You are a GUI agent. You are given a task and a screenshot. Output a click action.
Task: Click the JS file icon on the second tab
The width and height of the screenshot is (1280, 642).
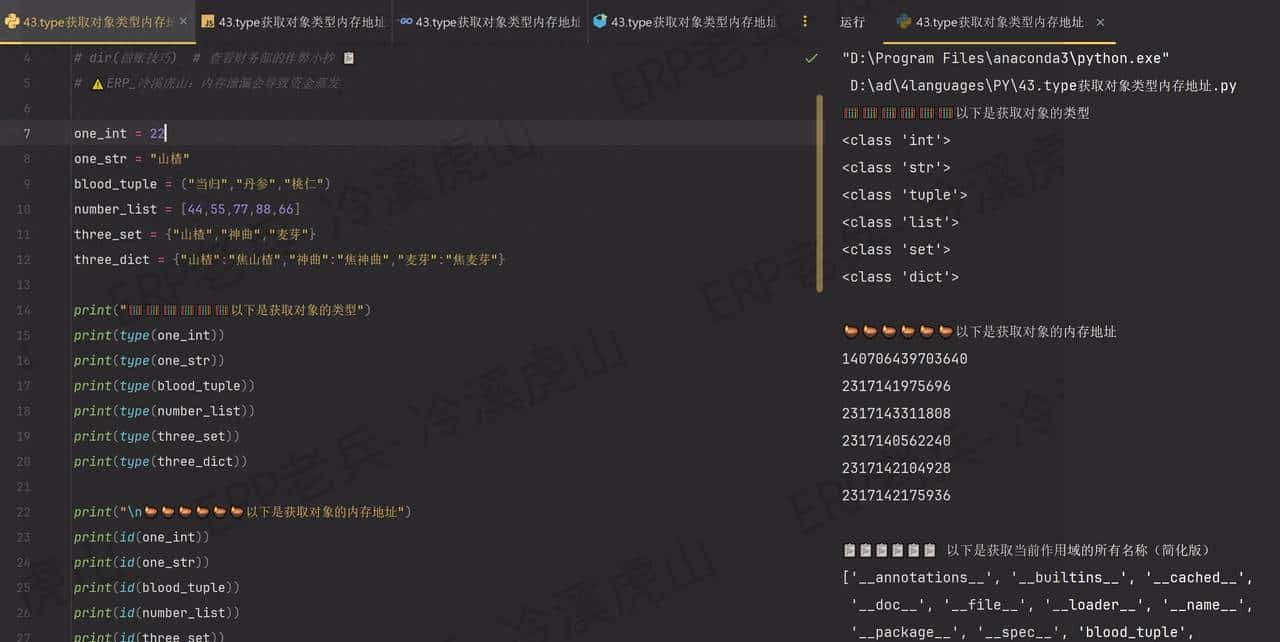click(207, 20)
